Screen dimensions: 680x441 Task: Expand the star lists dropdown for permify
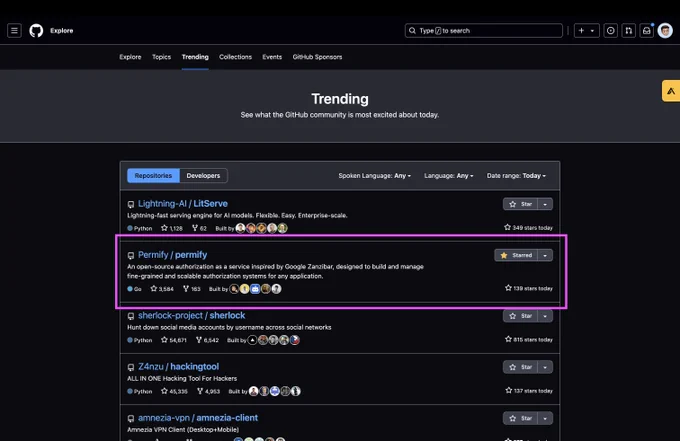545,255
